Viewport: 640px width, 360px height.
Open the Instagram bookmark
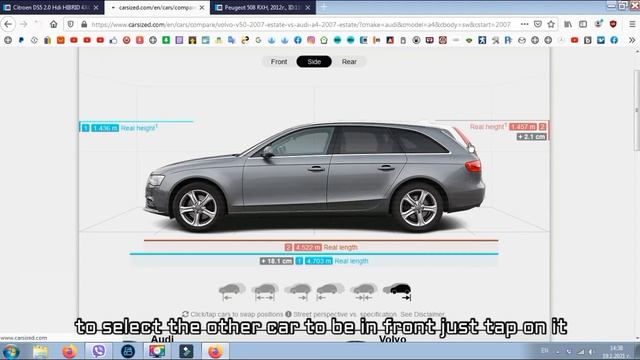311,40
